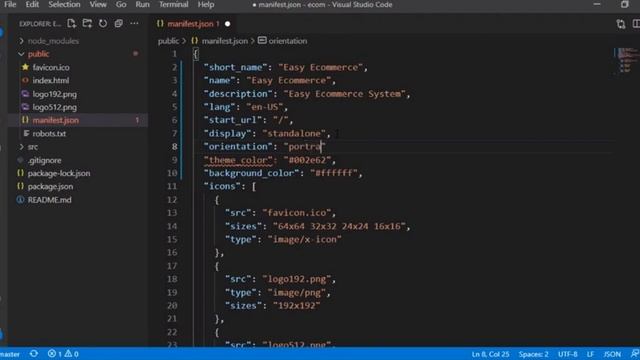The image size is (640, 360).
Task: Click the "start_url" key on line 6
Action: point(233,120)
